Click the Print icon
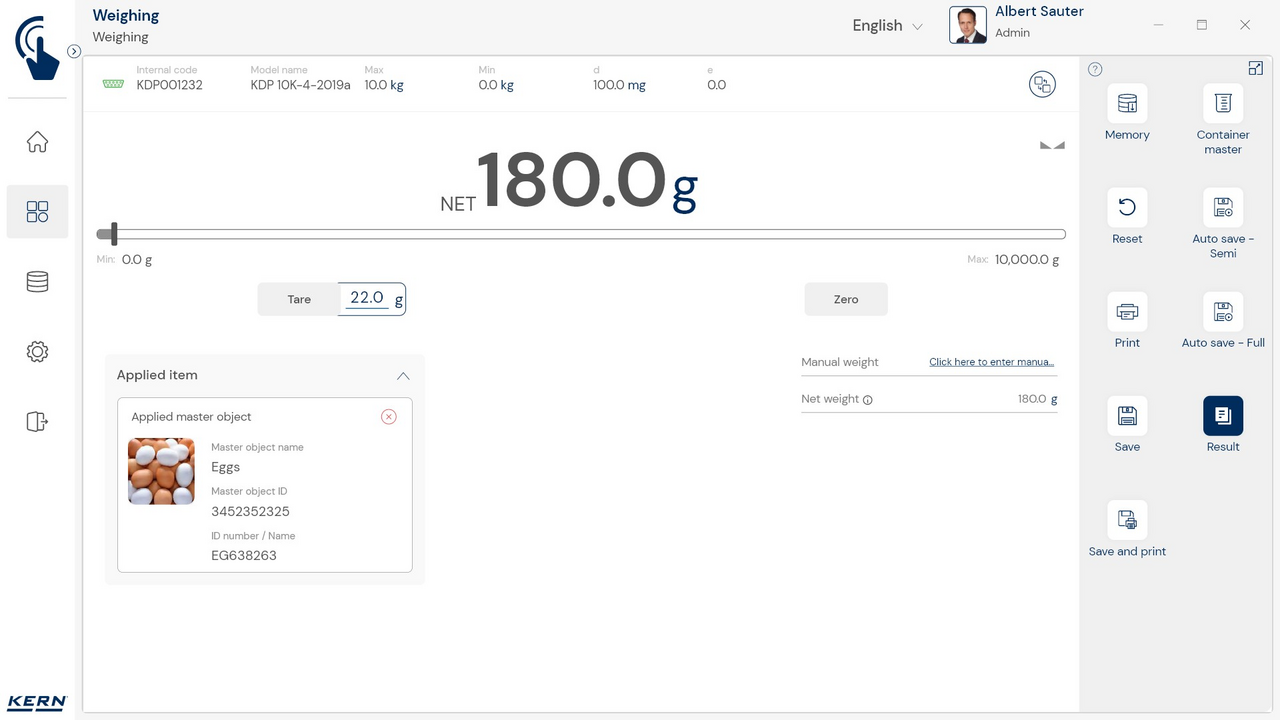This screenshot has height=720, width=1280. [x=1127, y=312]
